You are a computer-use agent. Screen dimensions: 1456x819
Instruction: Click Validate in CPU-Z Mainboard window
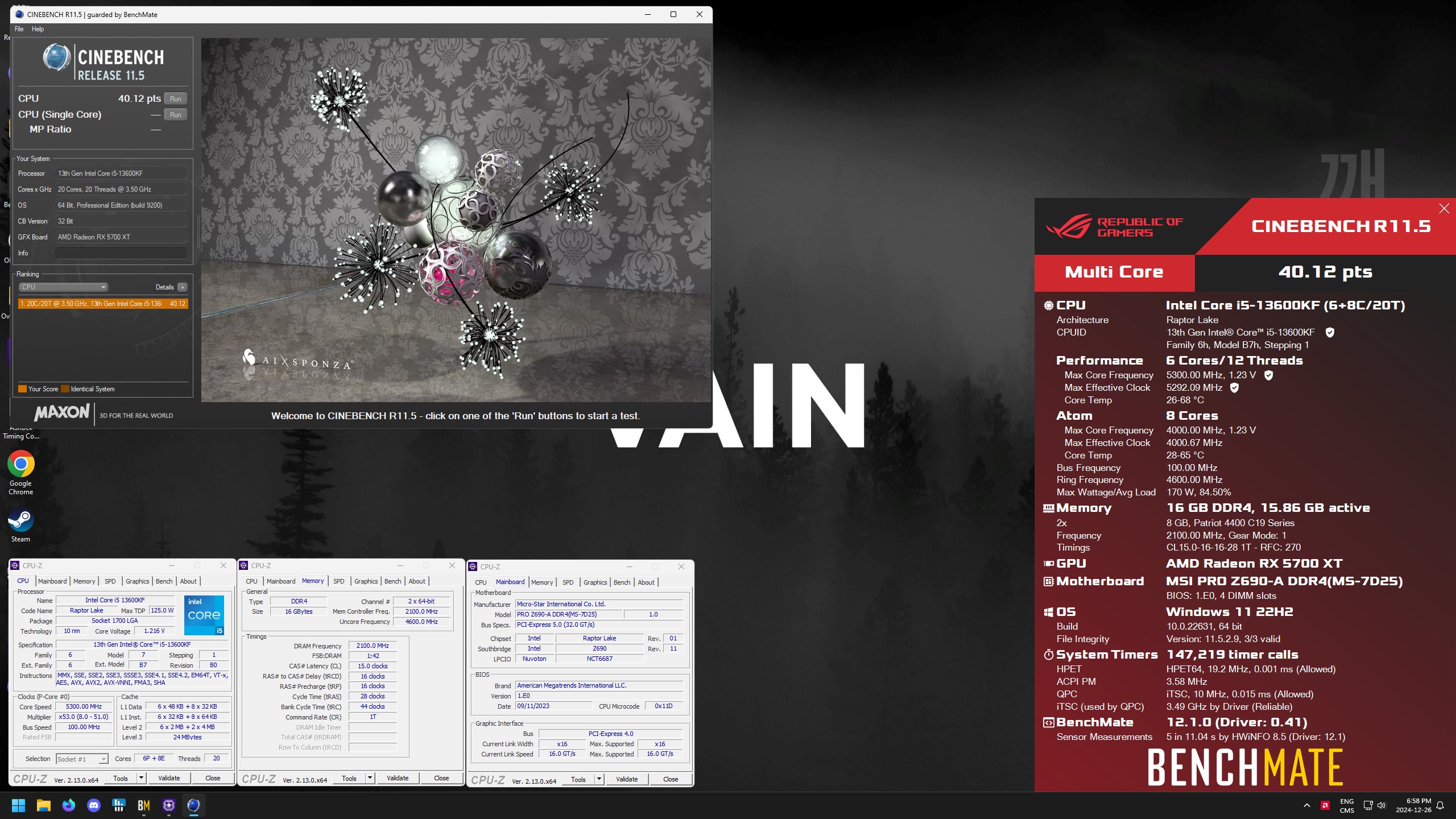(x=627, y=779)
